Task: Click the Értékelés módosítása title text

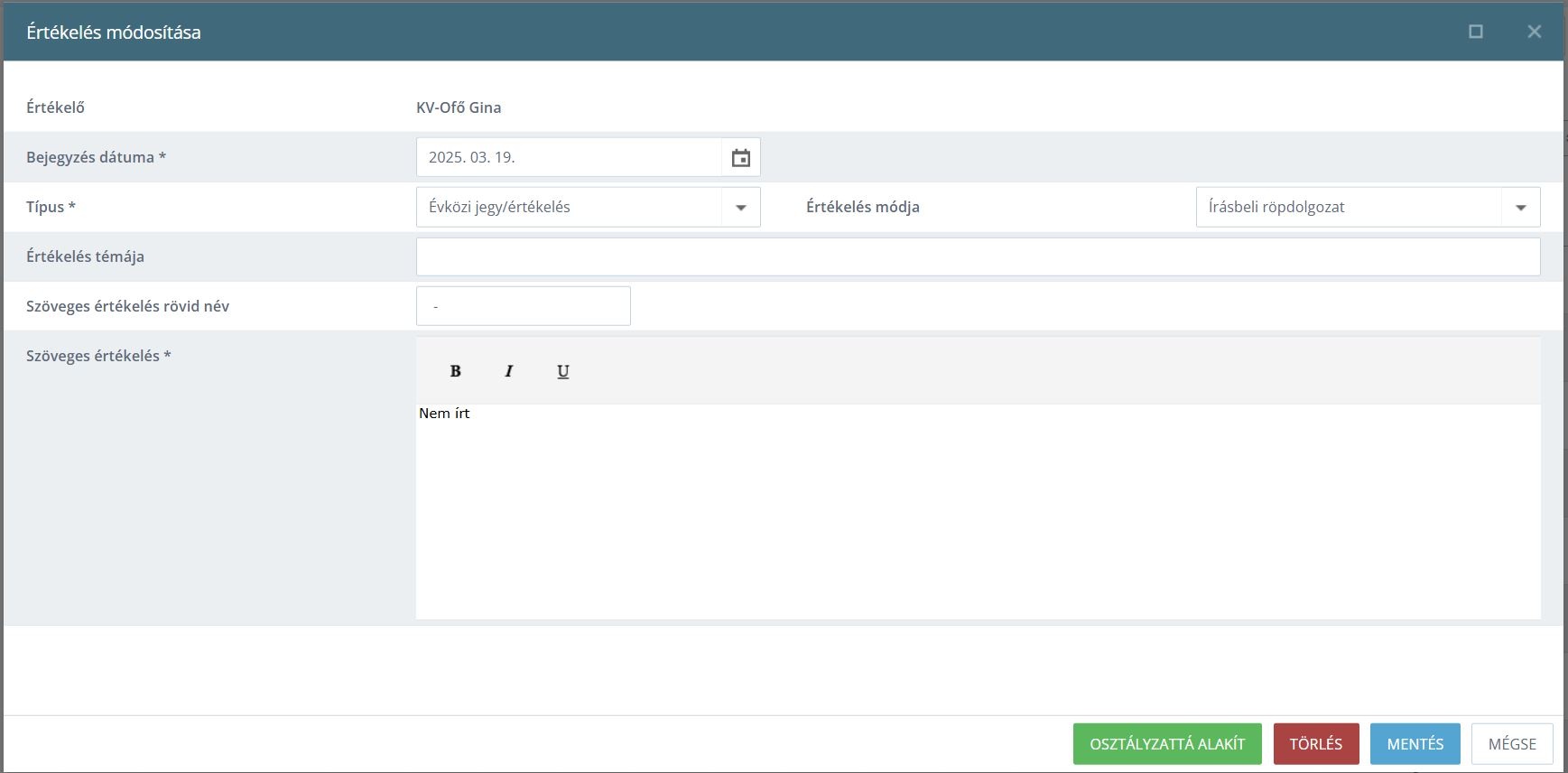Action: pos(114,33)
